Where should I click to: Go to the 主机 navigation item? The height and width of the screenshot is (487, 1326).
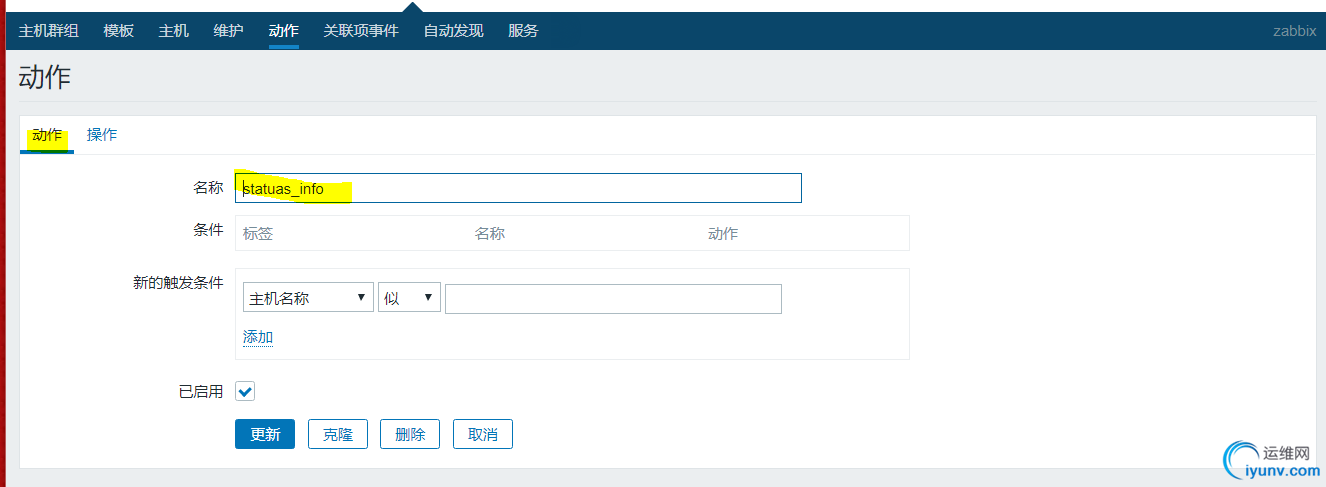pyautogui.click(x=173, y=31)
